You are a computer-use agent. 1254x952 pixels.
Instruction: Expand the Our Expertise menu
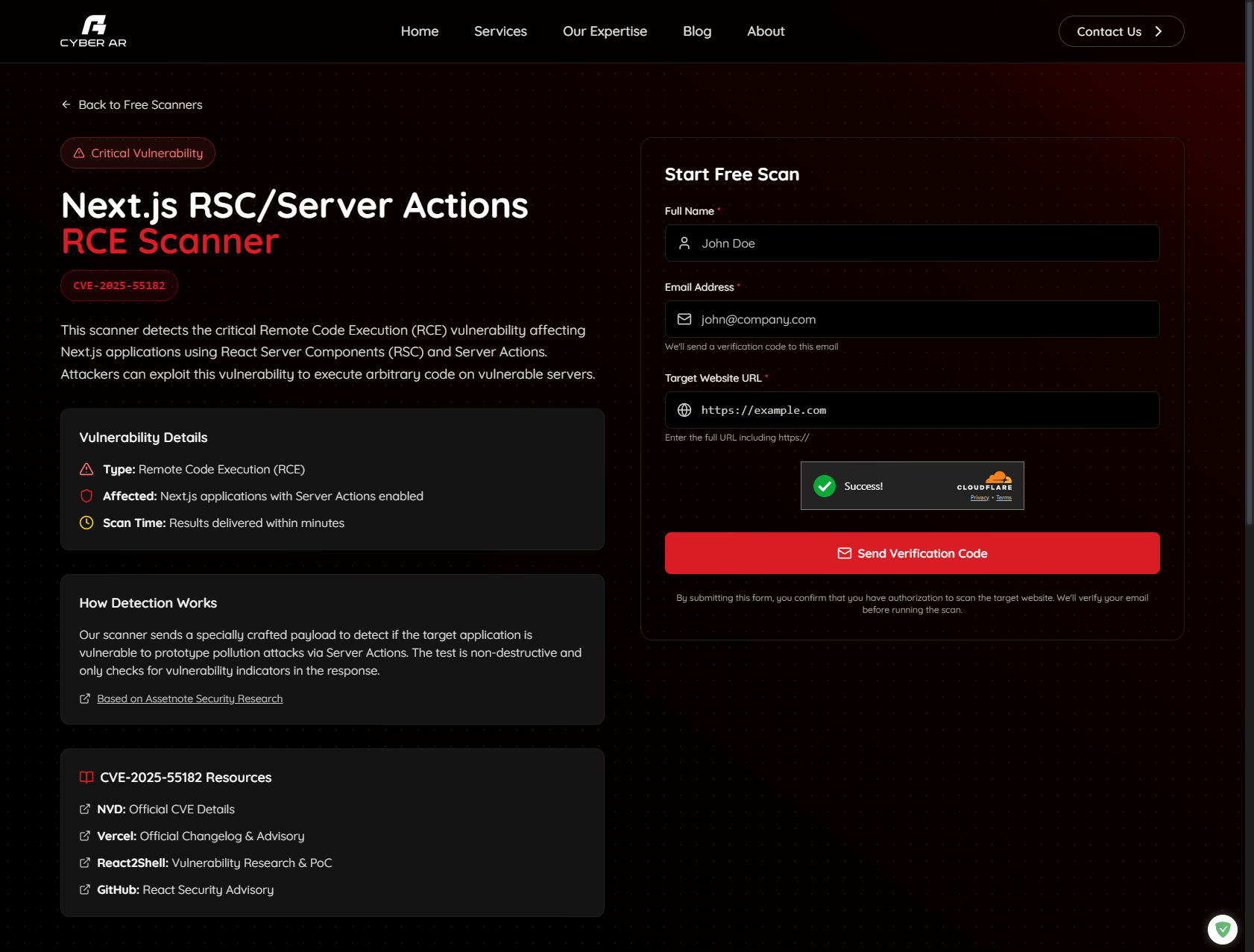point(605,31)
